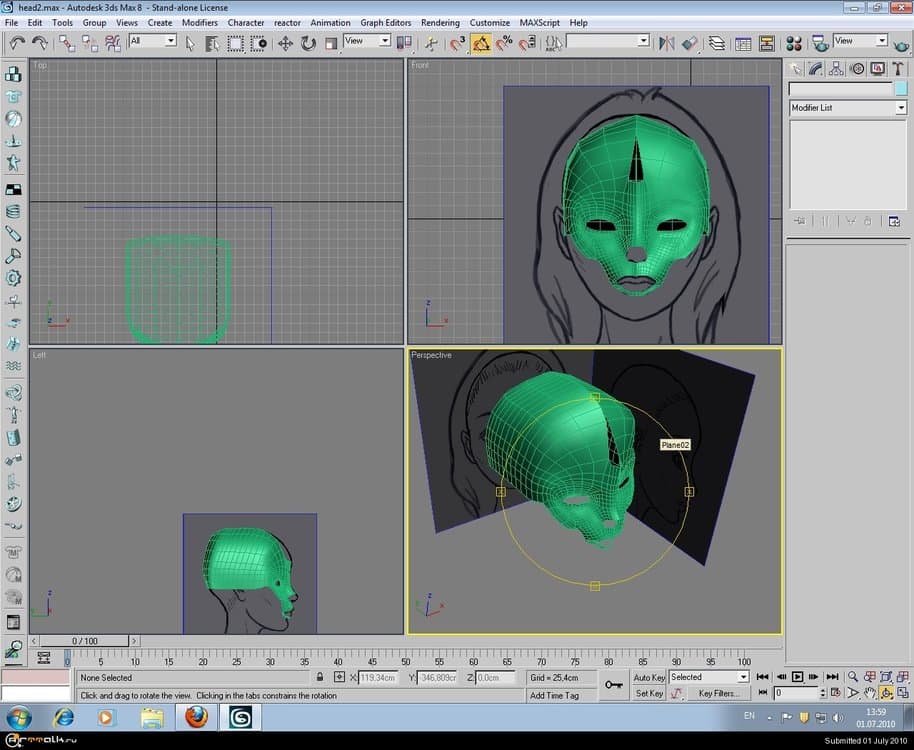Open the Modifiers menu
914x750 pixels.
pos(200,22)
